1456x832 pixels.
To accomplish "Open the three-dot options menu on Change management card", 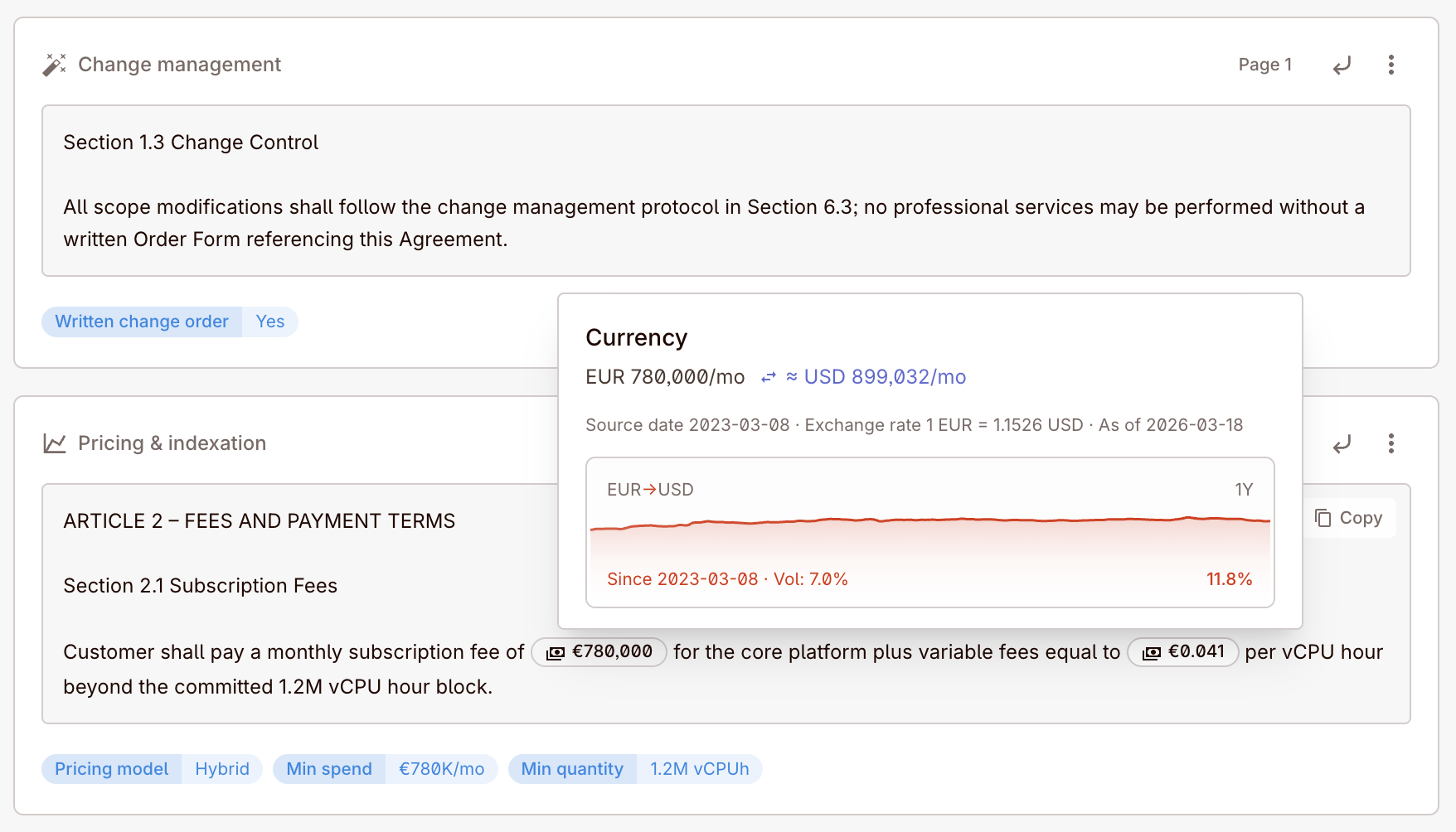I will (1391, 65).
